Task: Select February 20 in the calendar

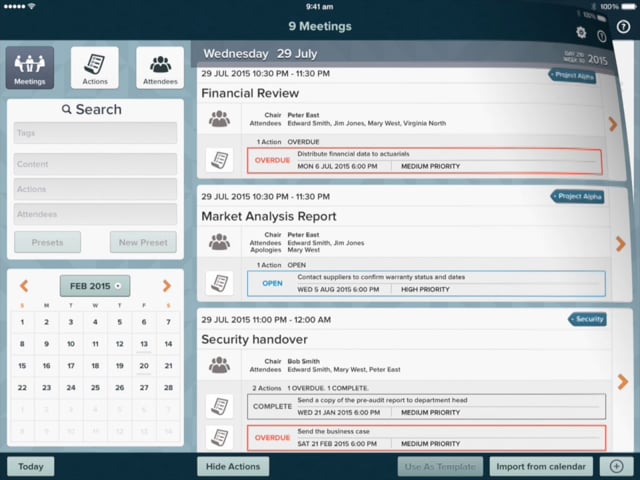Action: tap(144, 366)
